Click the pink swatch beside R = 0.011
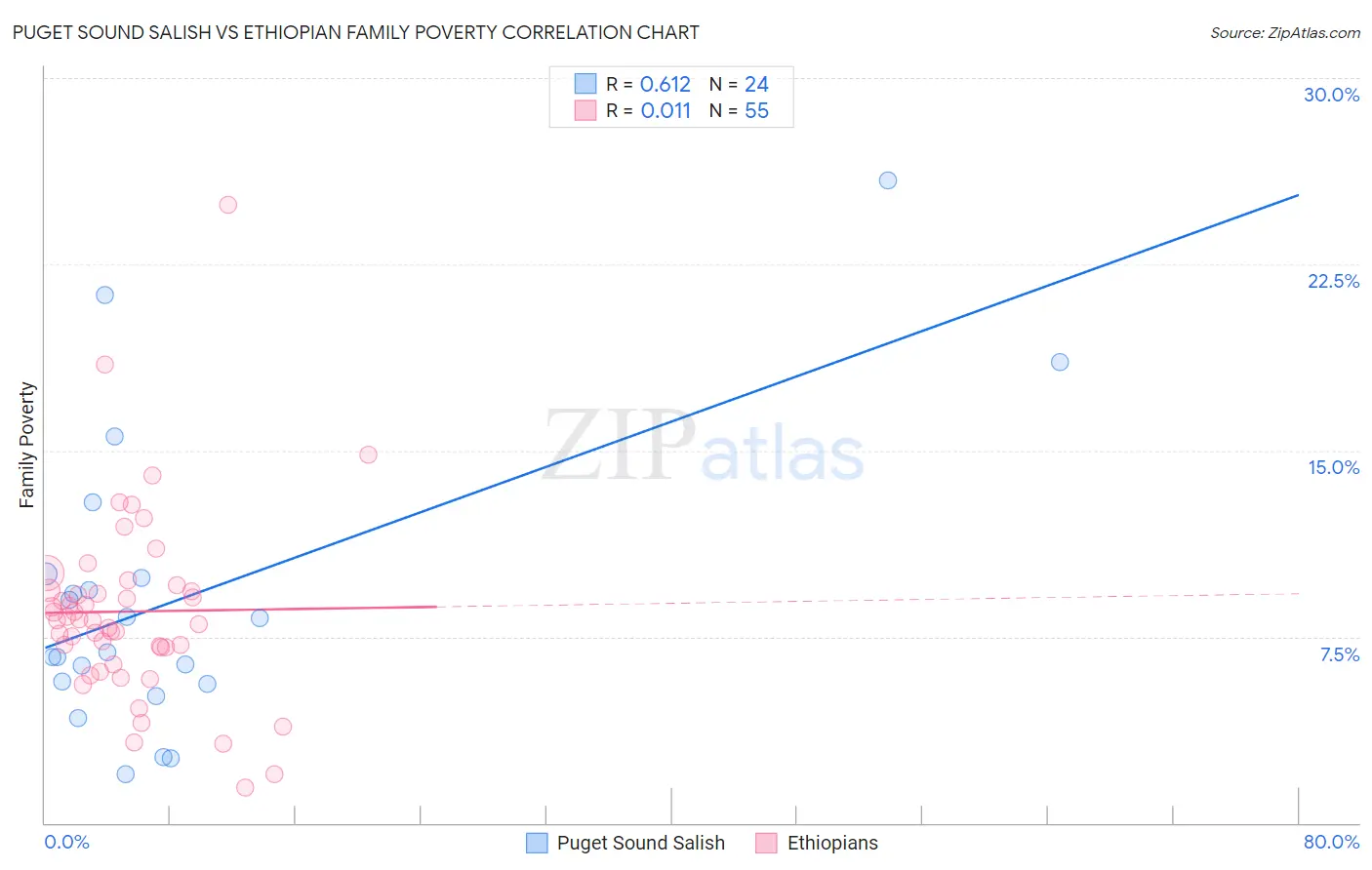Screen dimensions: 1372x870 pyautogui.click(x=585, y=110)
